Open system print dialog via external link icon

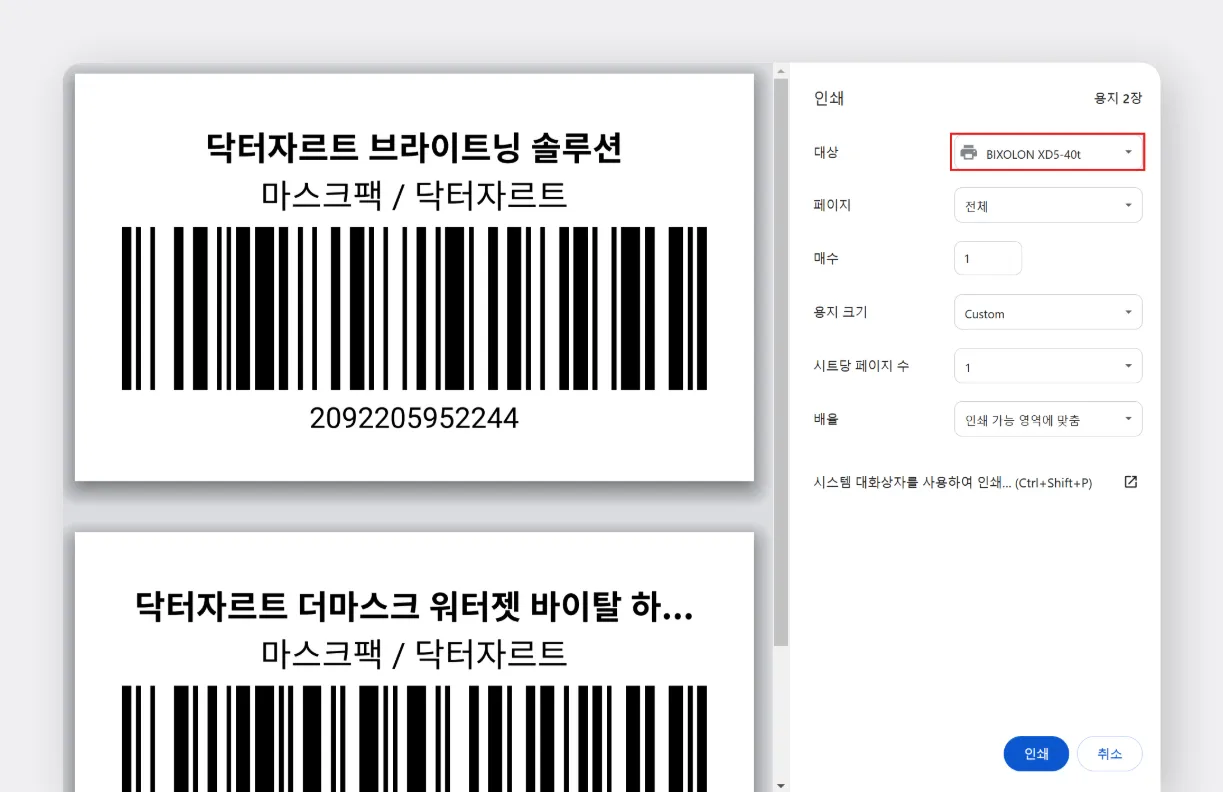(x=1130, y=482)
